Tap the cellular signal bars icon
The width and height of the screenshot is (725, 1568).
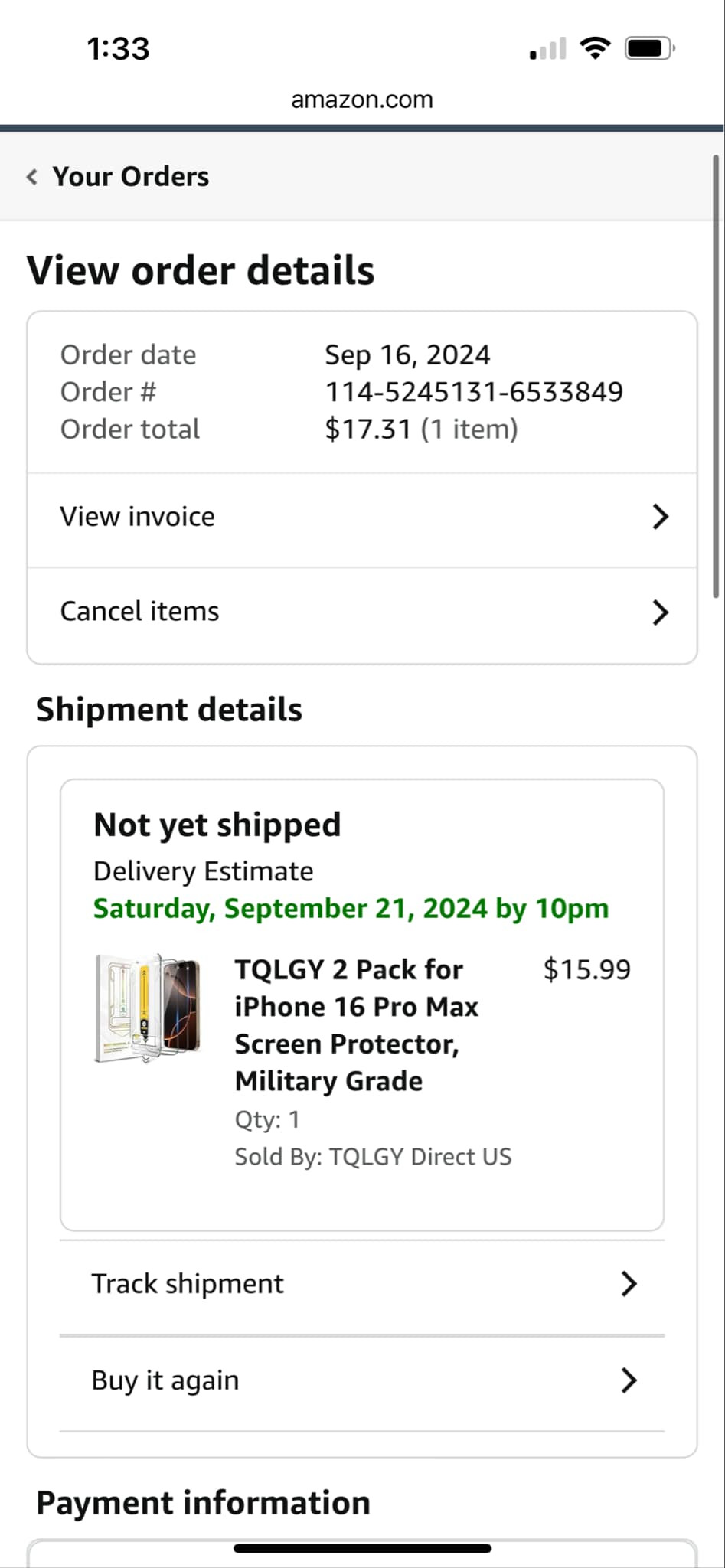point(547,49)
